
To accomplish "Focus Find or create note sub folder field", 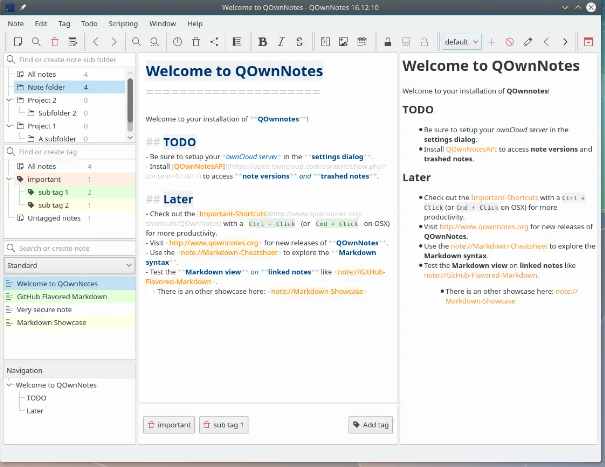I will (69, 59).
